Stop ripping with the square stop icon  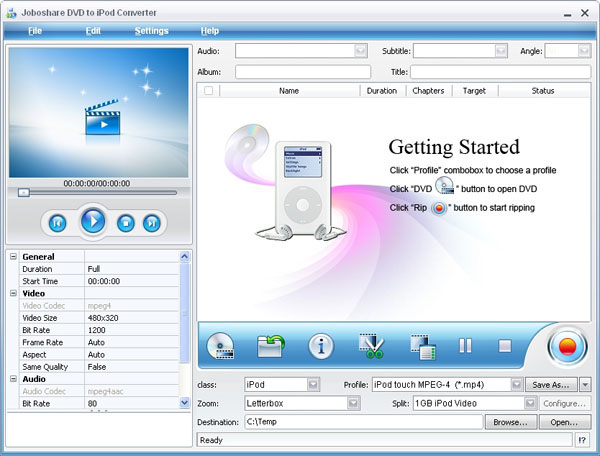pos(505,346)
